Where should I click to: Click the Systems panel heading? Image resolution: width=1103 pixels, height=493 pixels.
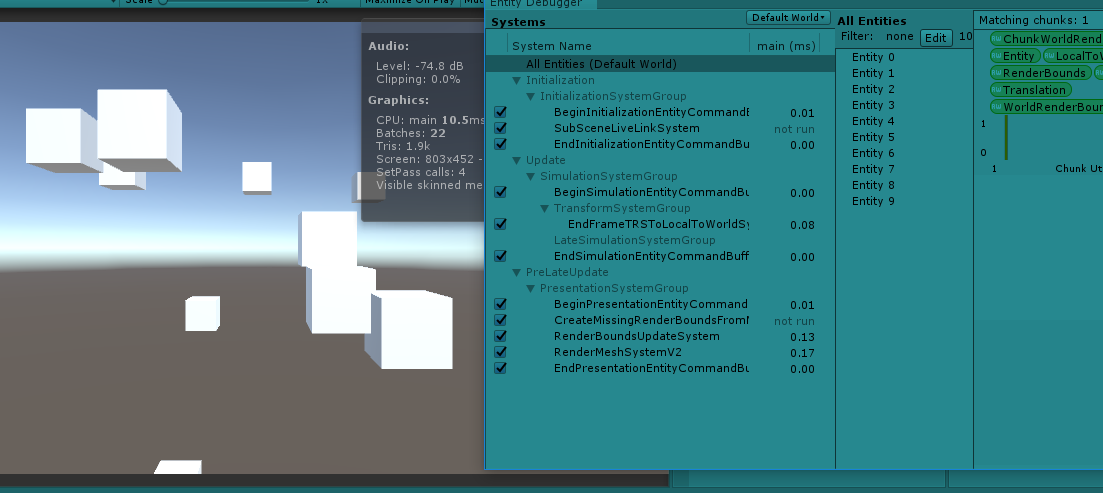(x=518, y=22)
